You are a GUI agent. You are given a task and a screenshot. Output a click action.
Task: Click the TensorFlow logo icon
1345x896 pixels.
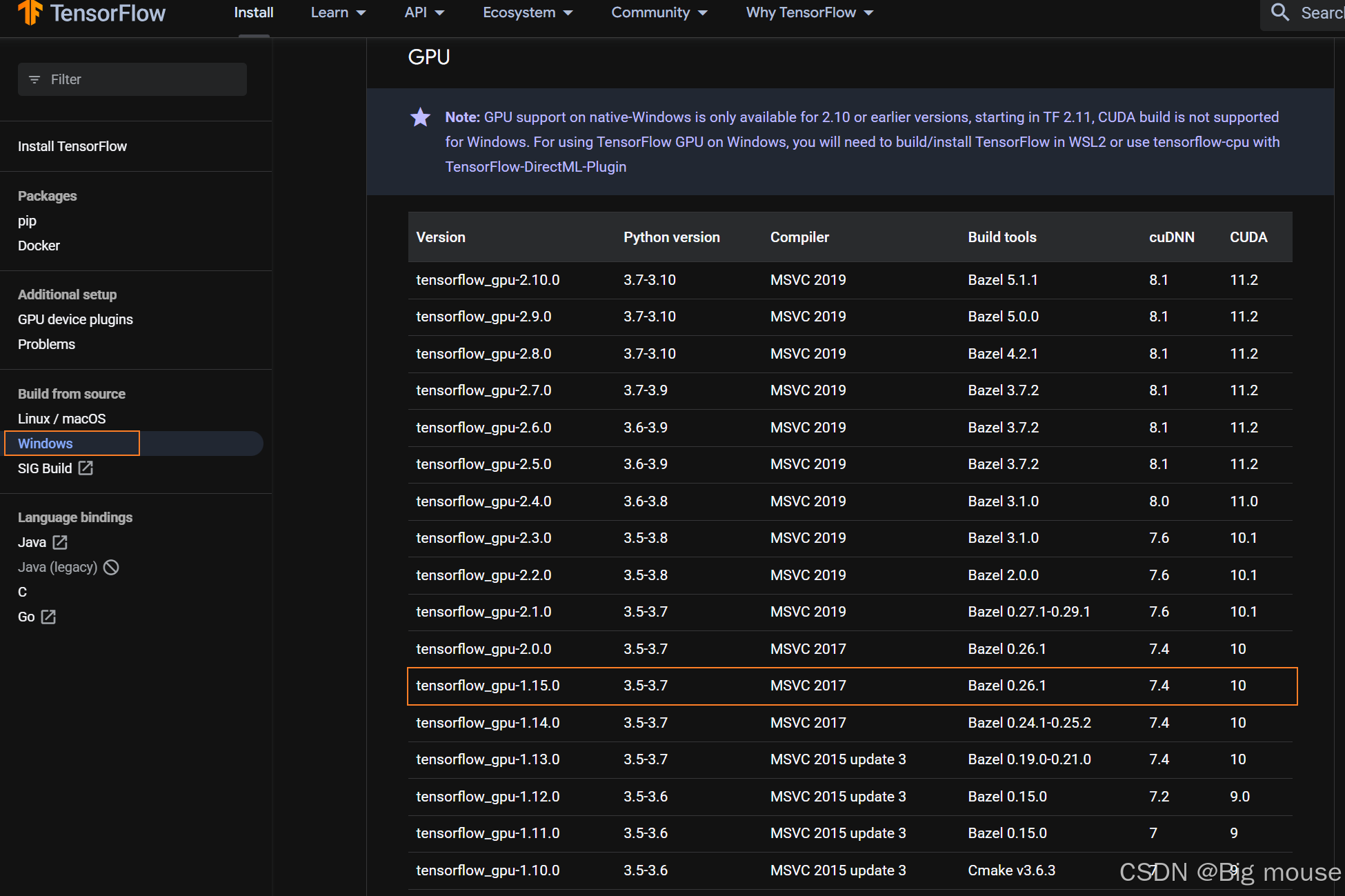click(29, 12)
